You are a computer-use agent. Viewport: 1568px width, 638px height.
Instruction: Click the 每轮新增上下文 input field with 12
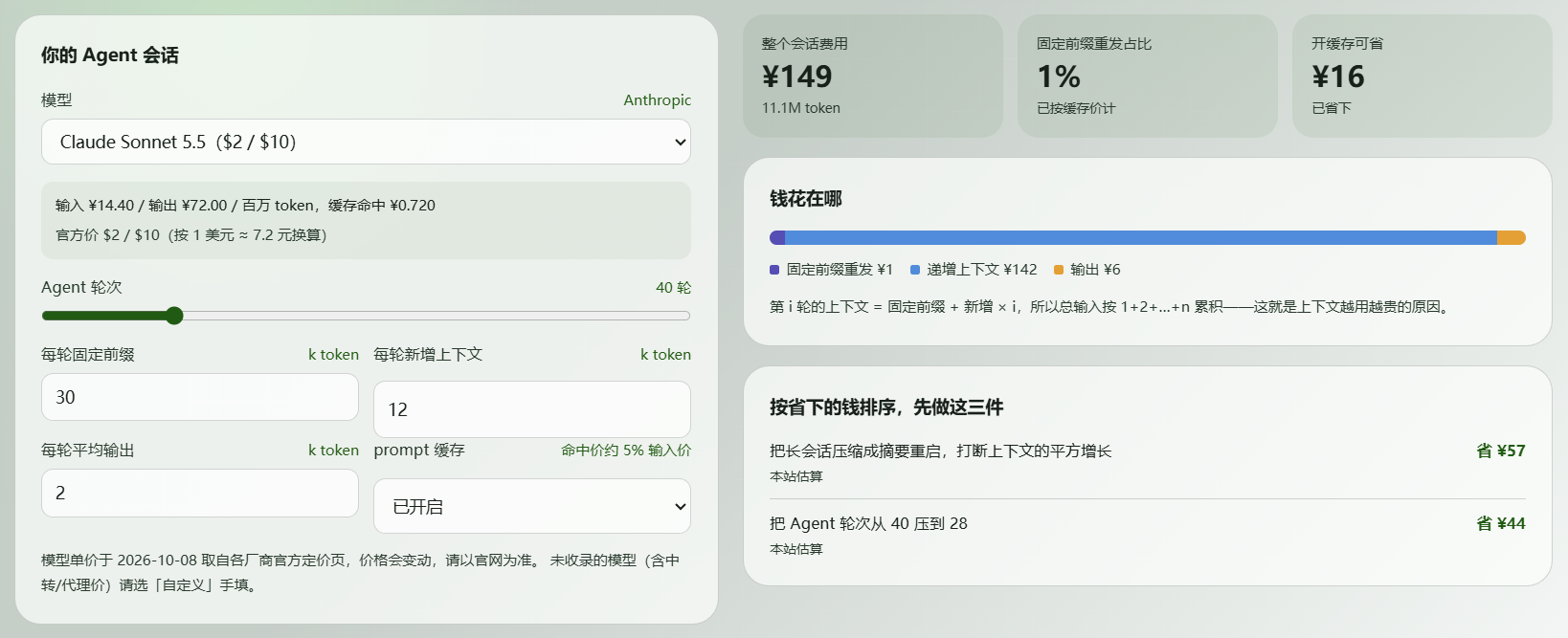click(532, 409)
